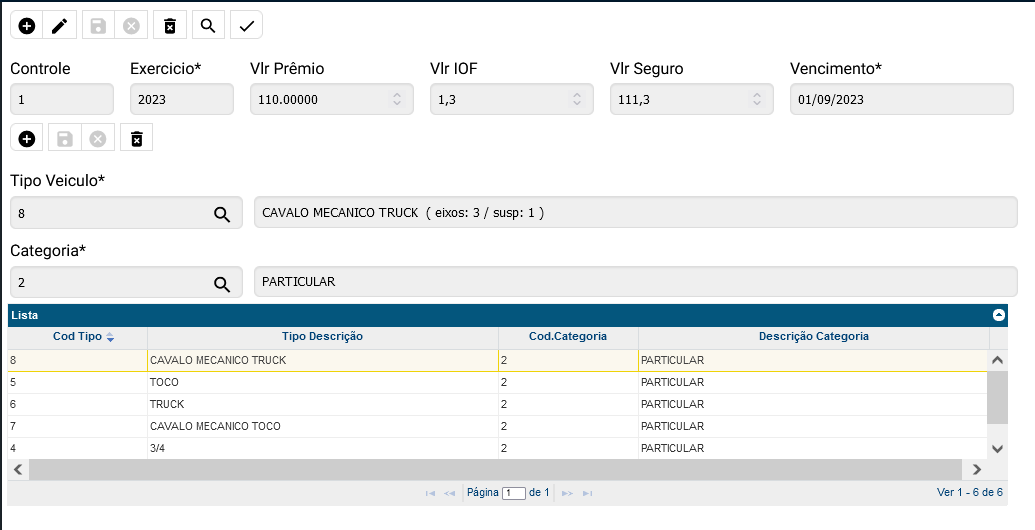
Task: Click the magnifier search icon in top toolbar
Action: 207,26
